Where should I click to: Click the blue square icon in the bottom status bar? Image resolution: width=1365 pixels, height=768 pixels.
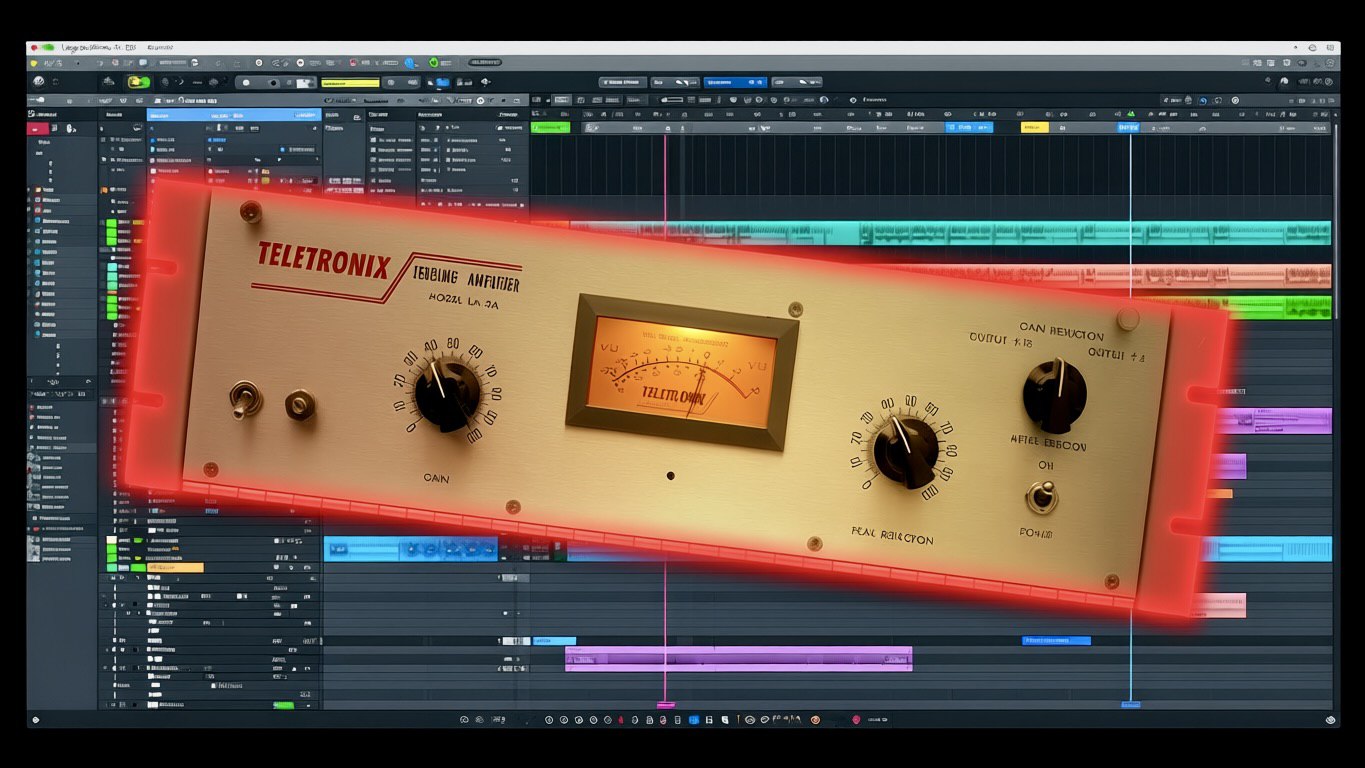(694, 720)
